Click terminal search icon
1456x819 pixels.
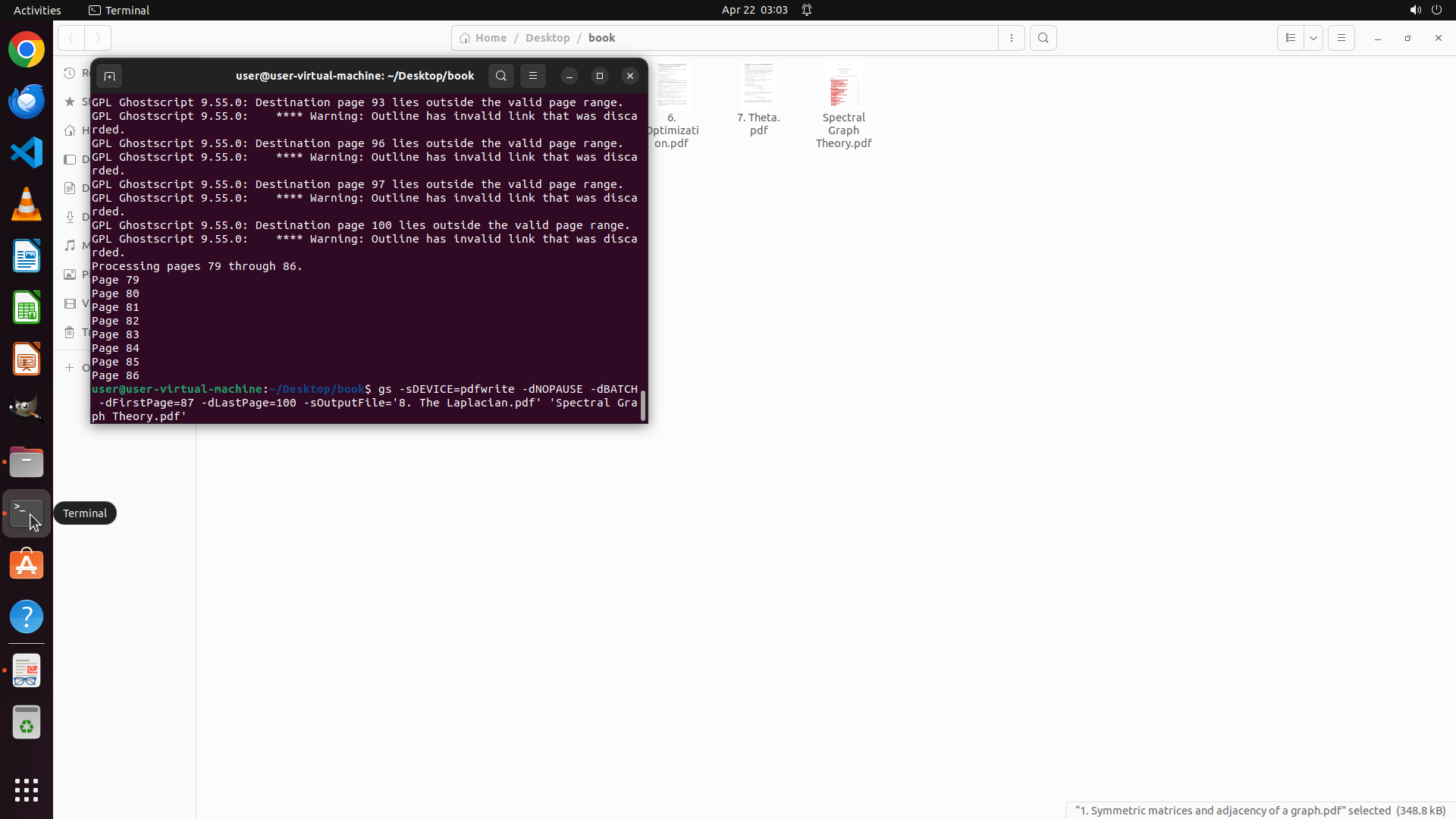click(500, 76)
